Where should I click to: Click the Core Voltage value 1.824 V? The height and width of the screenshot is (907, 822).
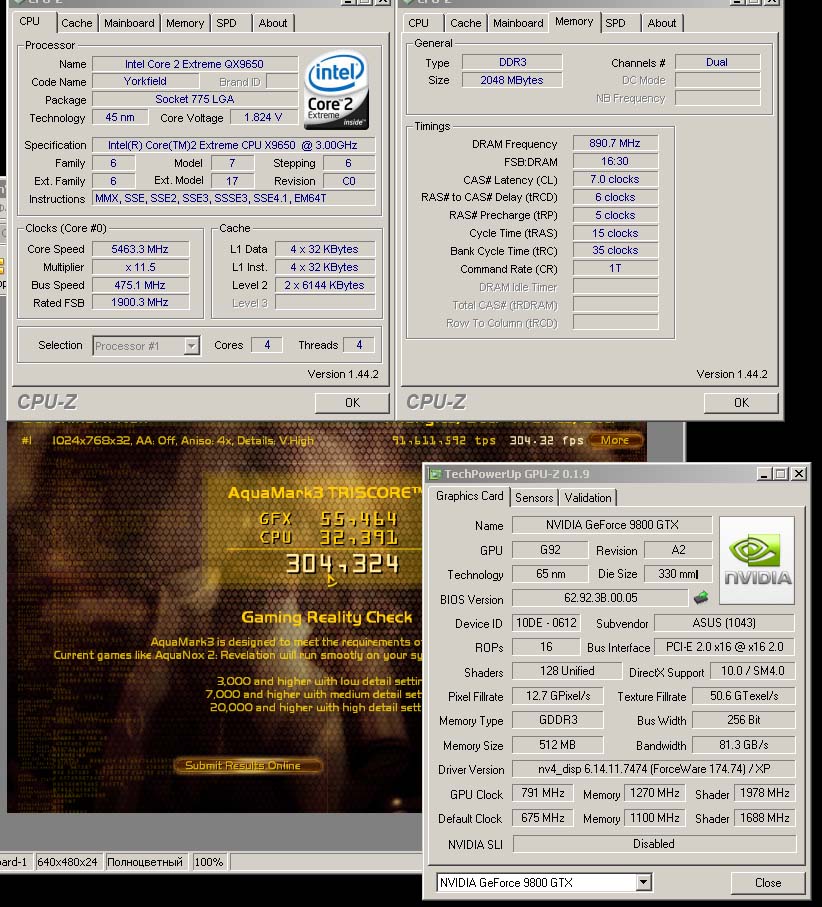click(x=263, y=117)
